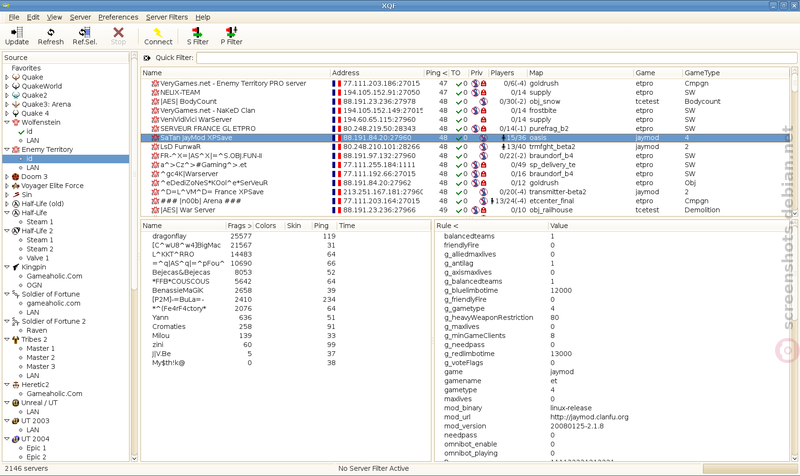Image resolution: width=800 pixels, height=476 pixels.
Task: Click the Sin source icon
Action: tap(16, 194)
